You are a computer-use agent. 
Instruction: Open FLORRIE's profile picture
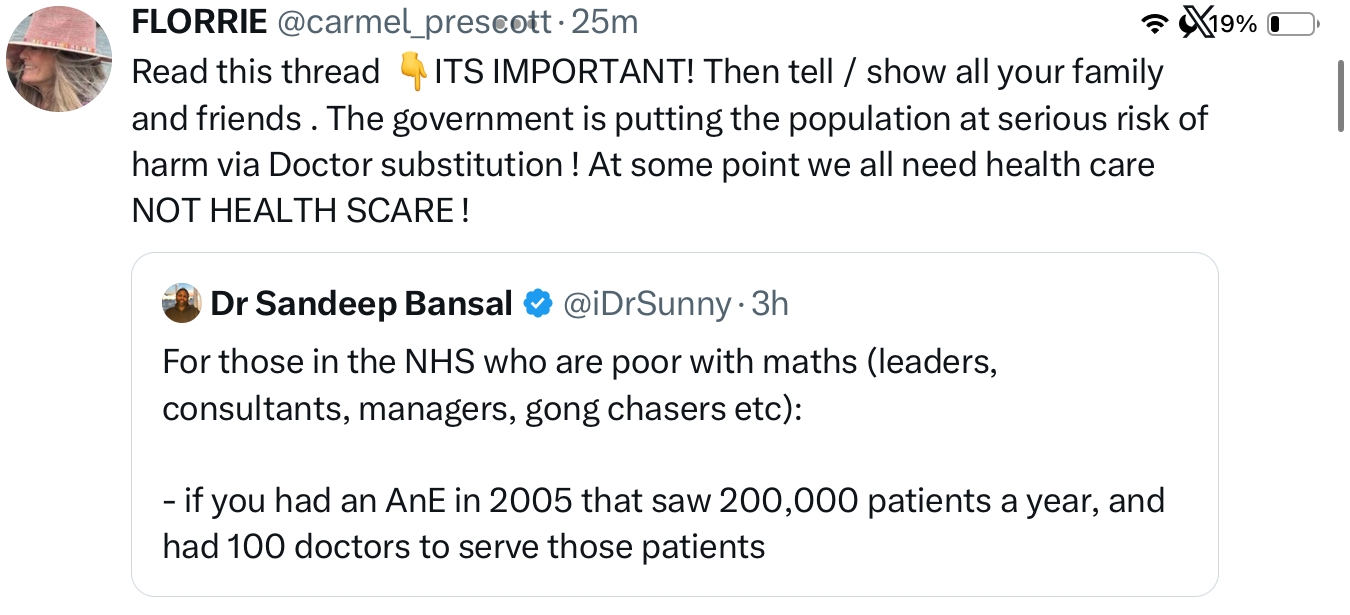[58, 59]
